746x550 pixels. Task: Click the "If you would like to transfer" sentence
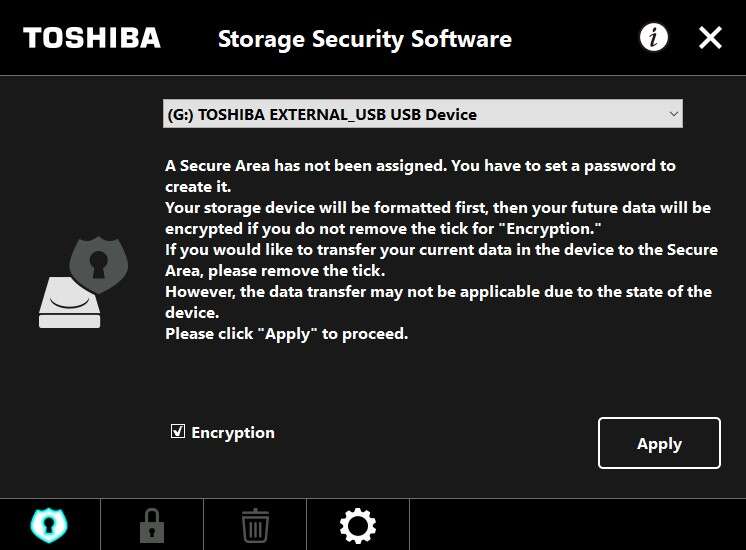tap(441, 250)
